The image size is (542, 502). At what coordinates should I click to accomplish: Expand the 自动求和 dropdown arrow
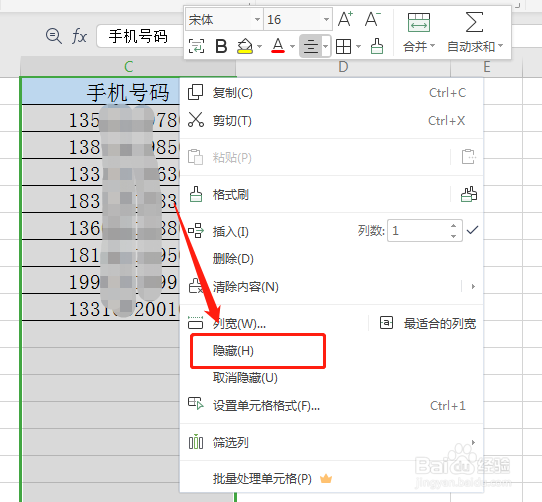coord(501,46)
